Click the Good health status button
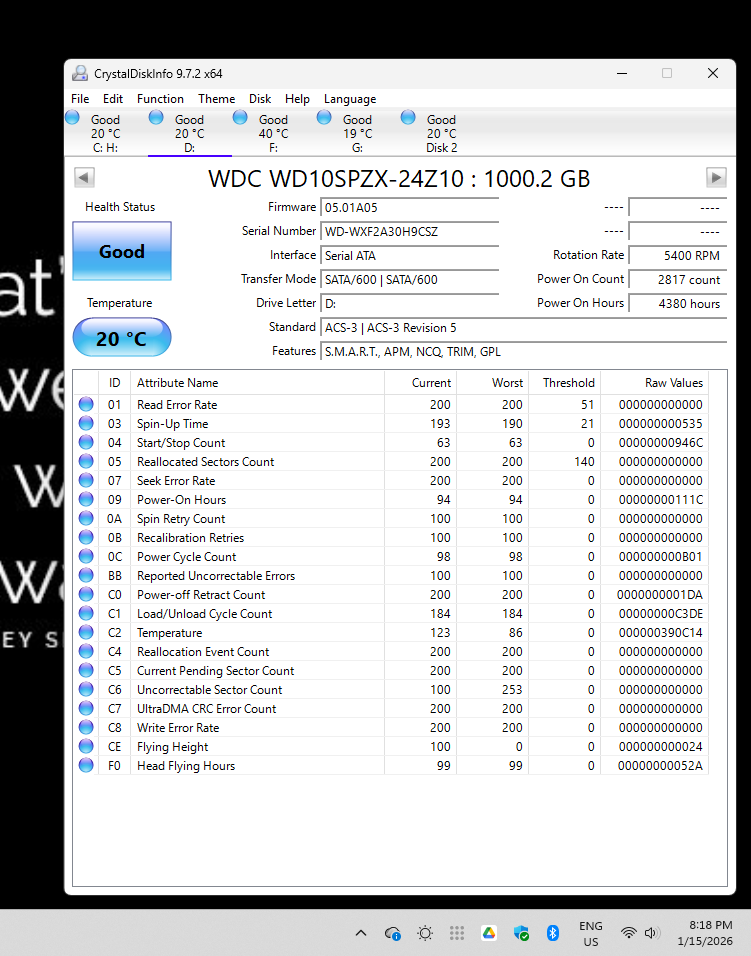This screenshot has height=956, width=751. coord(122,252)
